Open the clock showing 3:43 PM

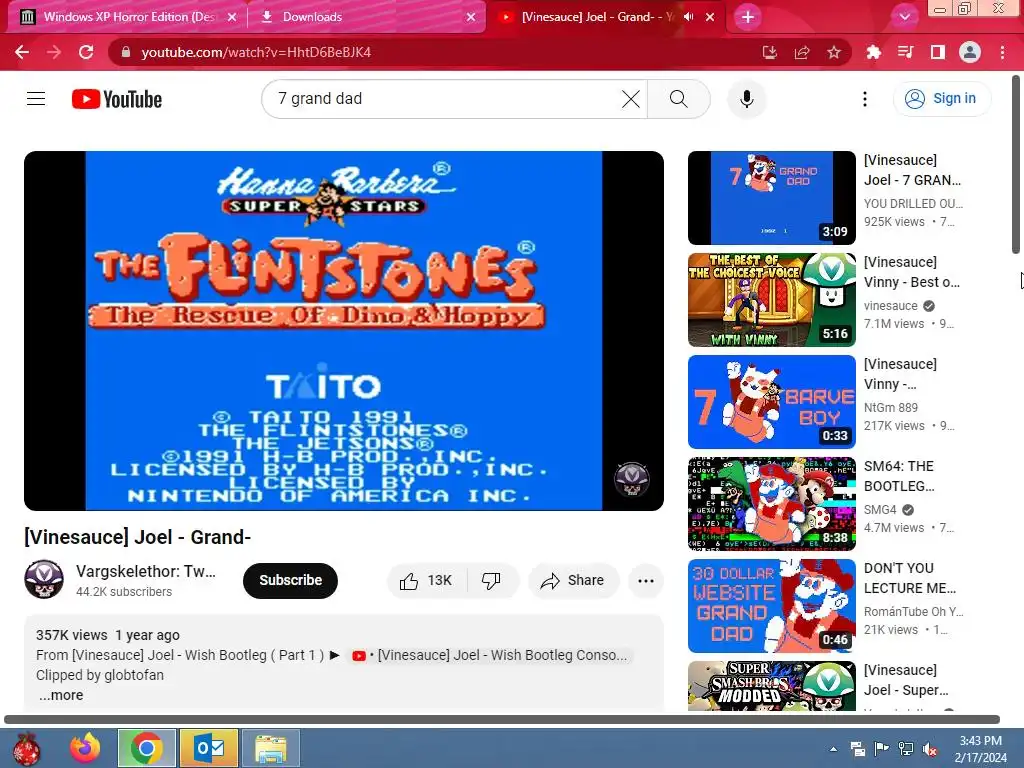[x=980, y=749]
